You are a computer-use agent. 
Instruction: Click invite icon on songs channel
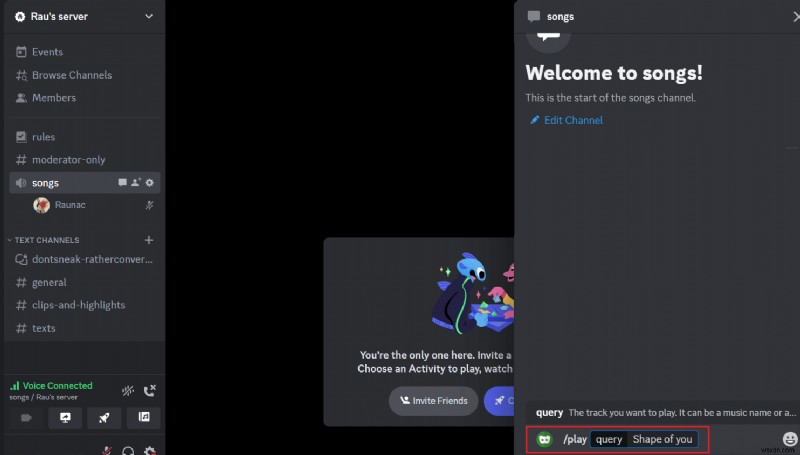pyautogui.click(x=136, y=182)
